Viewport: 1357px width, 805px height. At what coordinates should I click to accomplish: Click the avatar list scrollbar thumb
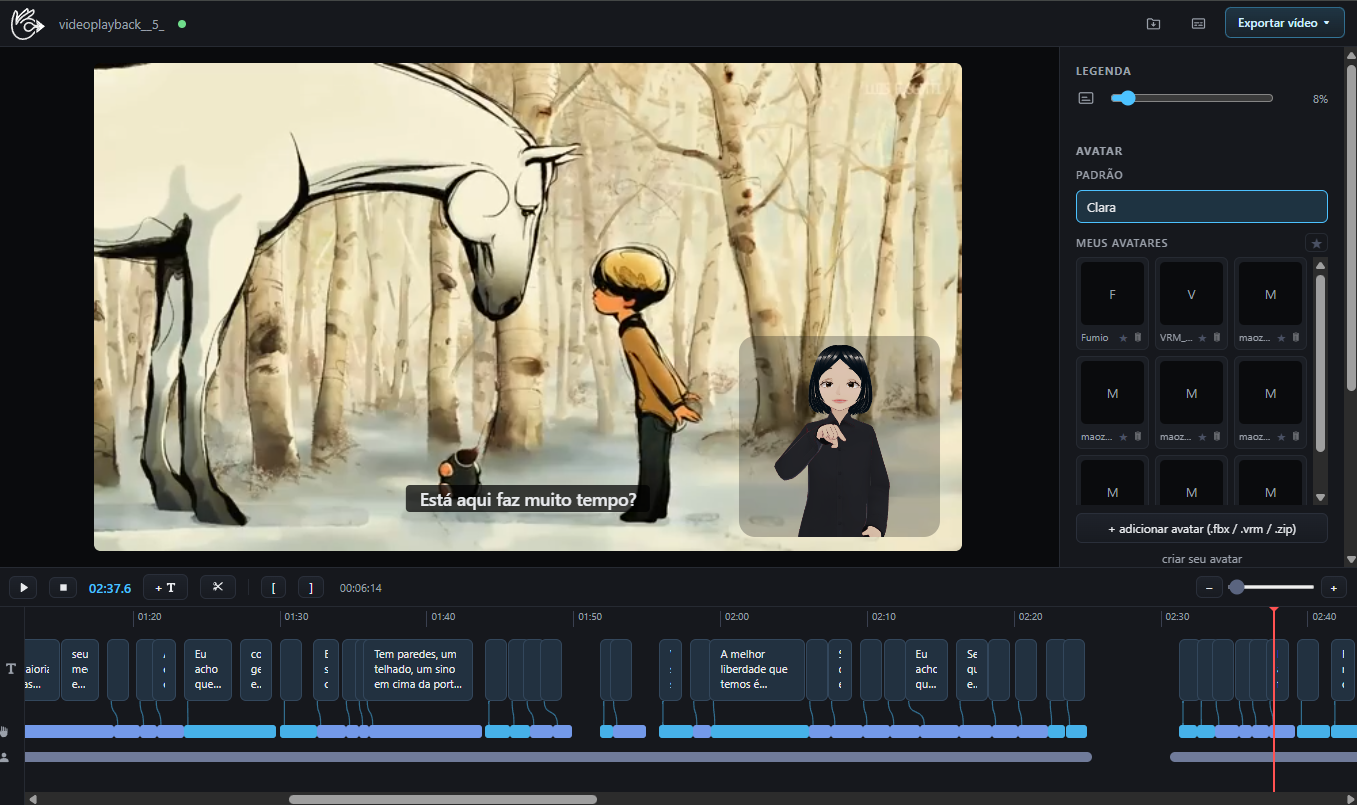click(1320, 363)
